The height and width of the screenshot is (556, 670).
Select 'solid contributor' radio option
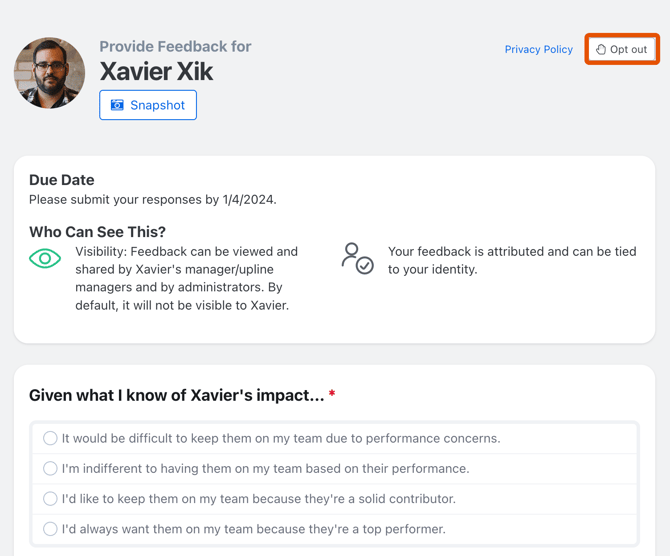50,498
